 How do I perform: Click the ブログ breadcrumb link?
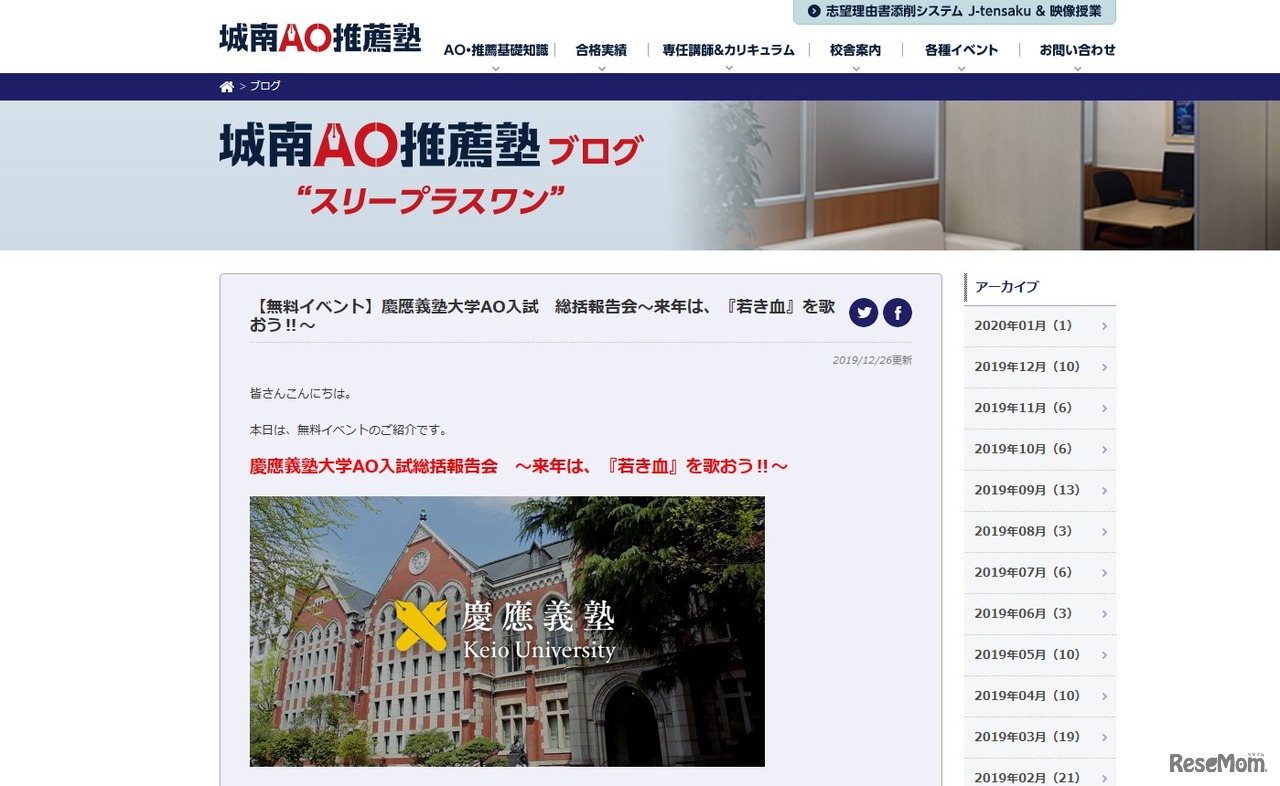pos(265,86)
